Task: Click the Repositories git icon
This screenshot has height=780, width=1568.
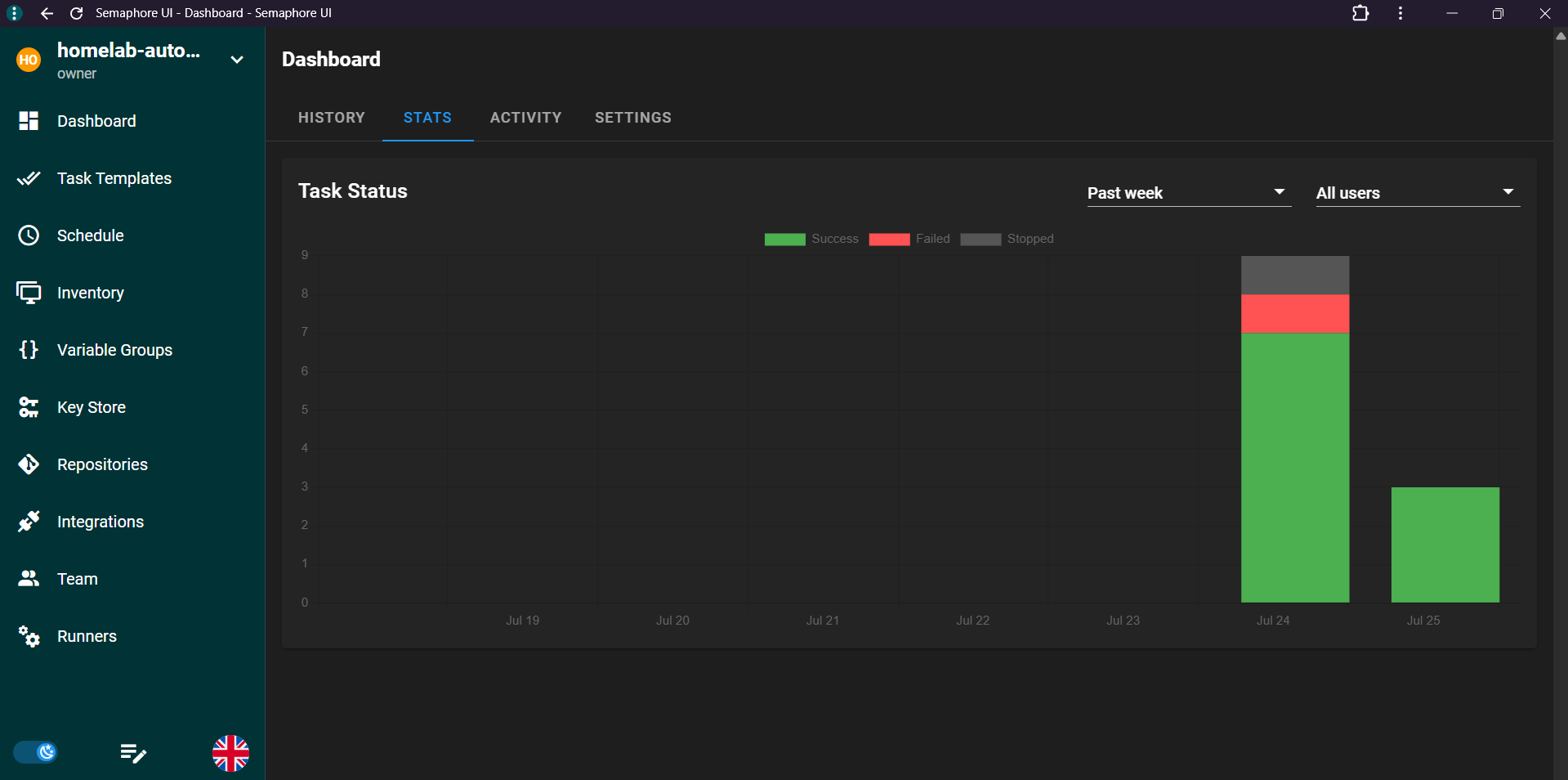Action: coord(29,464)
